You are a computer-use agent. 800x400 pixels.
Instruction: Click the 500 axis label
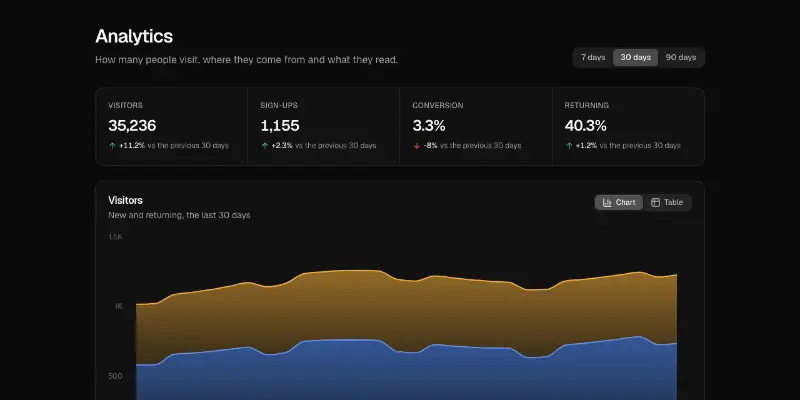115,377
